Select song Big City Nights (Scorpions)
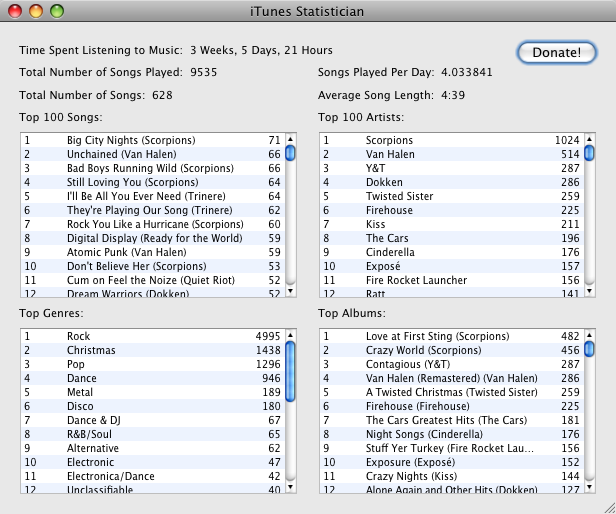Image resolution: width=616 pixels, height=514 pixels. (x=153, y=140)
